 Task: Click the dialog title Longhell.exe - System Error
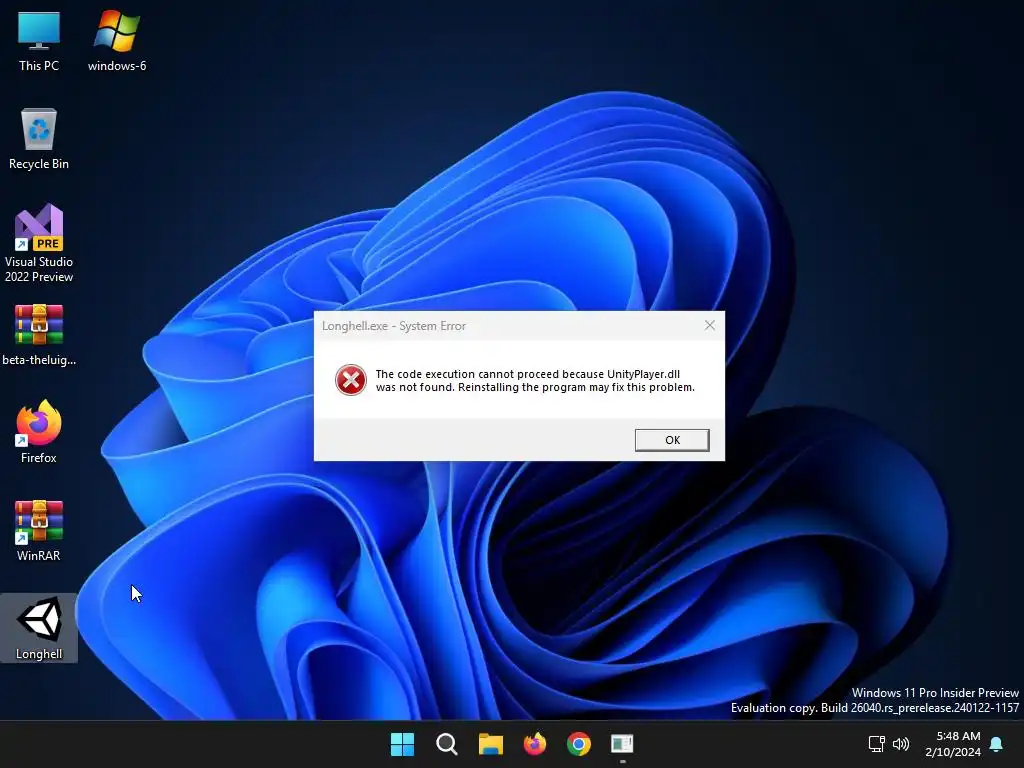click(x=394, y=326)
